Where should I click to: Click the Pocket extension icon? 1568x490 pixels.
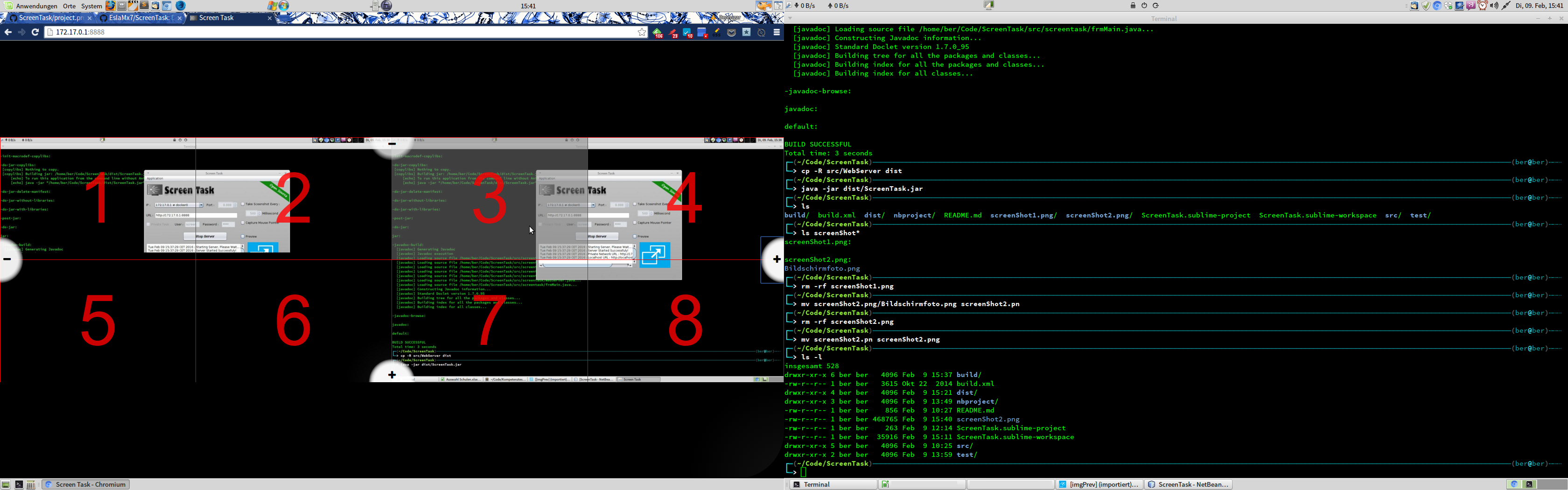coord(732,33)
